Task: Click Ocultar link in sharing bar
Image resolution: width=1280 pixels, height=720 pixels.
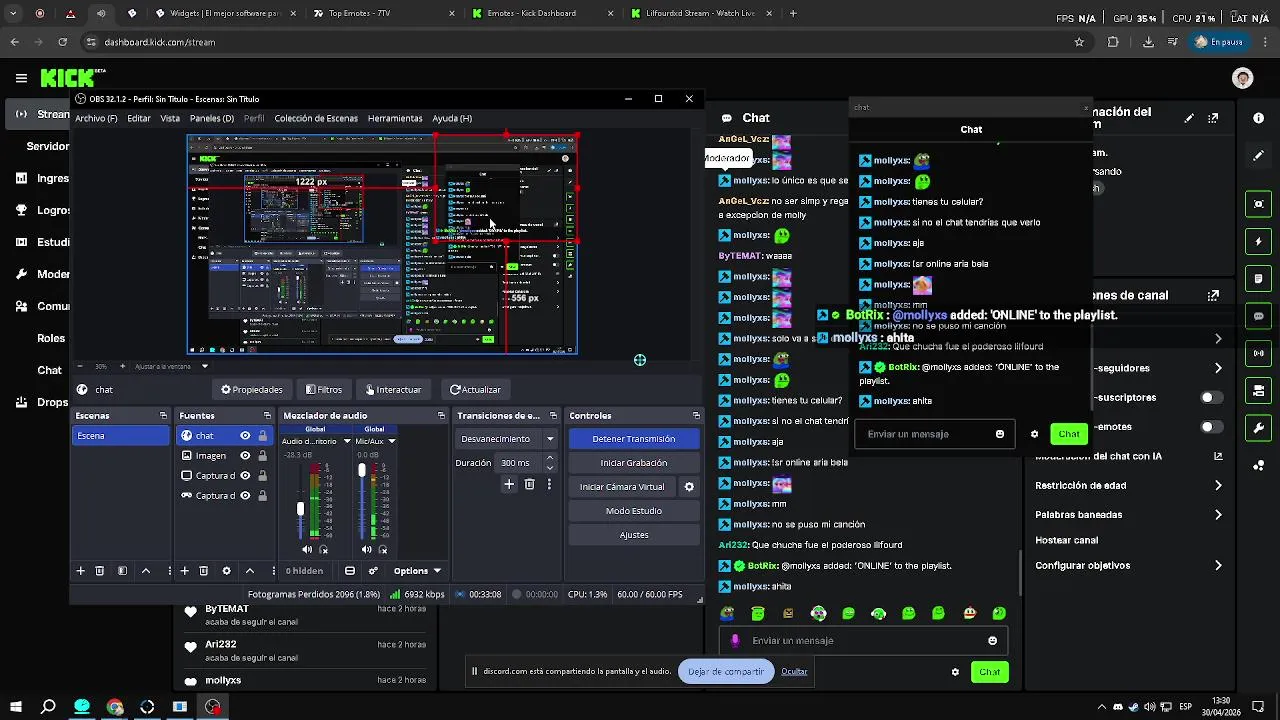Action: 794,672
